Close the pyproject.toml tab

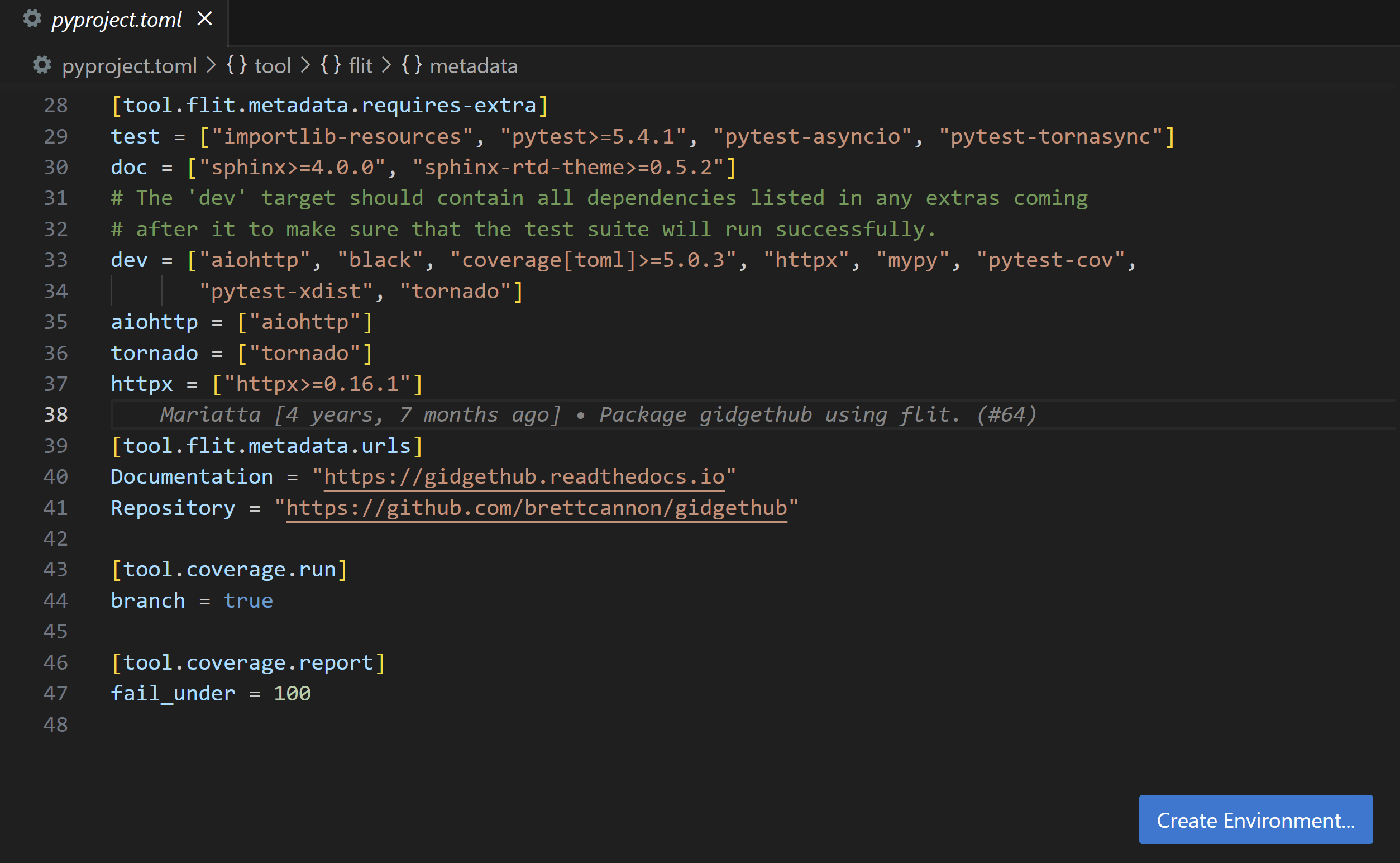point(206,18)
